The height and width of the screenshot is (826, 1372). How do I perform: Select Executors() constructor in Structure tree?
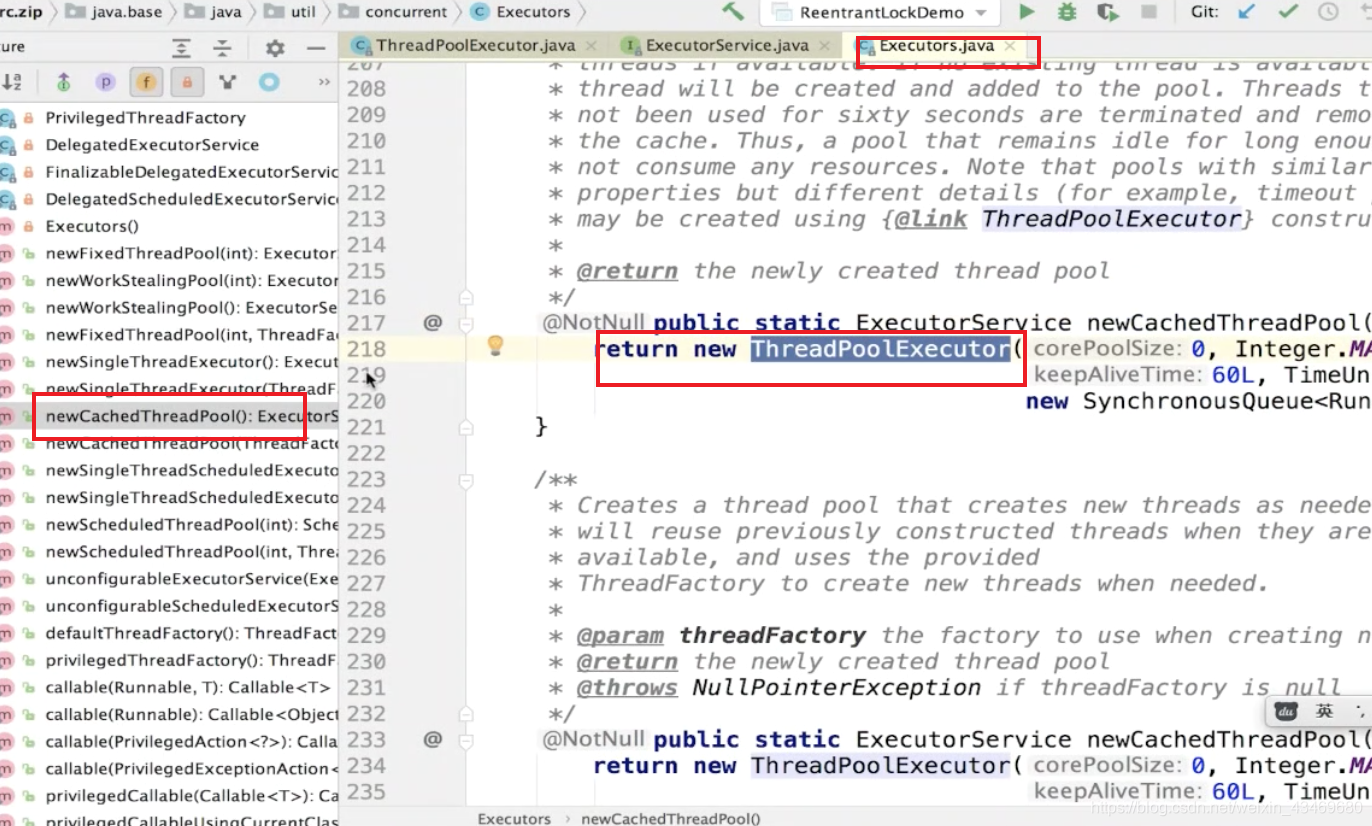(92, 226)
